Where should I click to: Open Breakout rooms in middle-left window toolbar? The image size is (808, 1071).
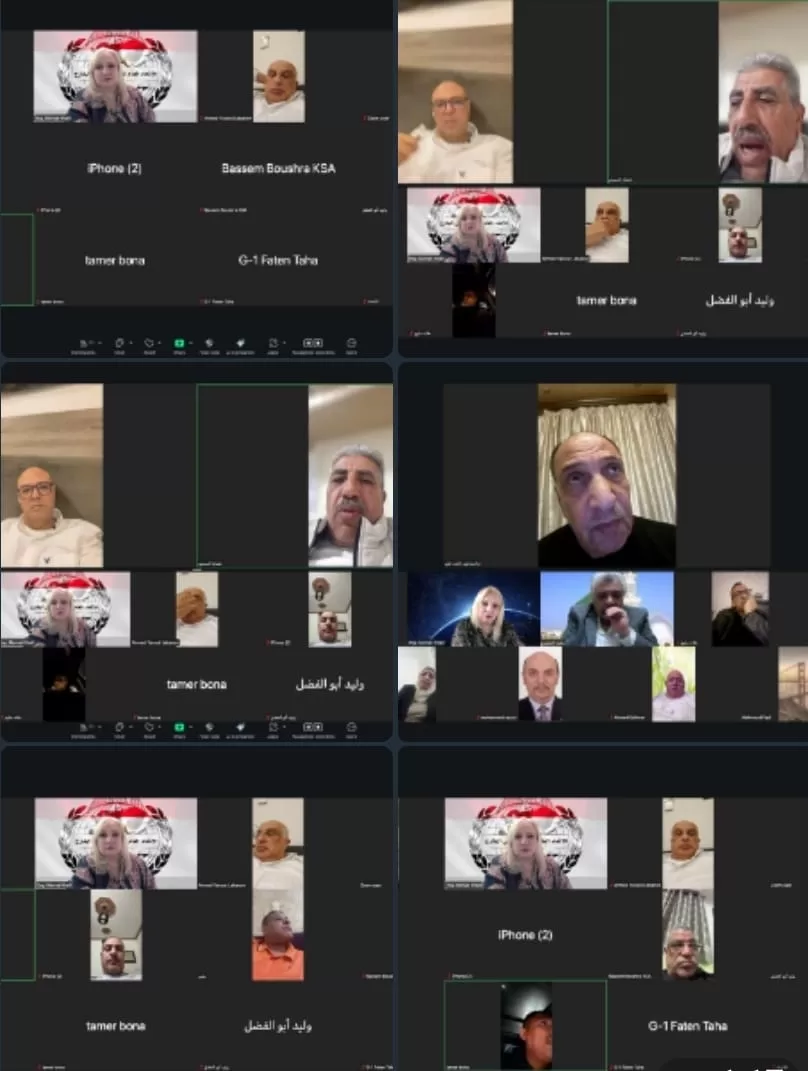tap(313, 727)
